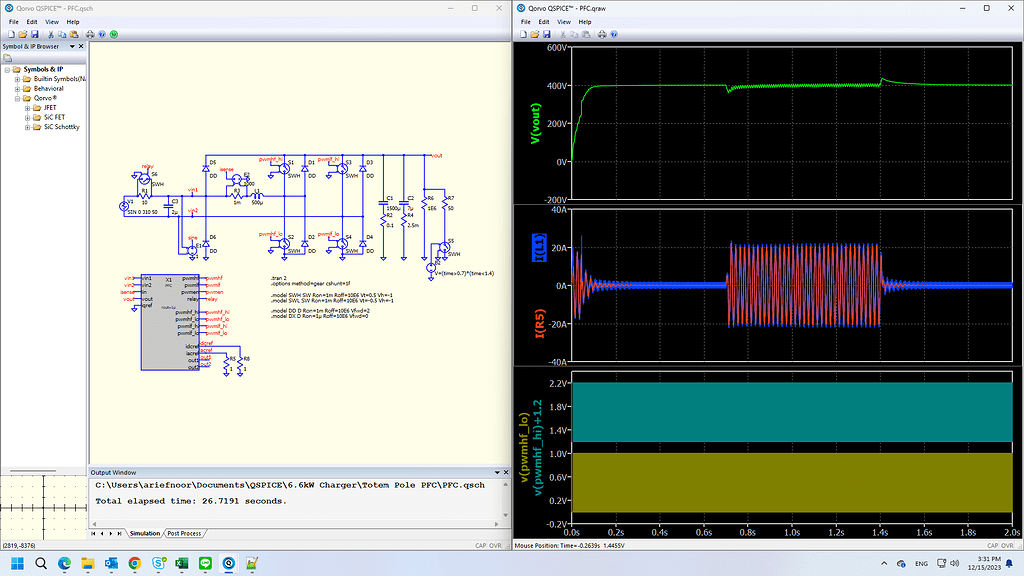Click the Paste toolbar icon

(x=73, y=35)
